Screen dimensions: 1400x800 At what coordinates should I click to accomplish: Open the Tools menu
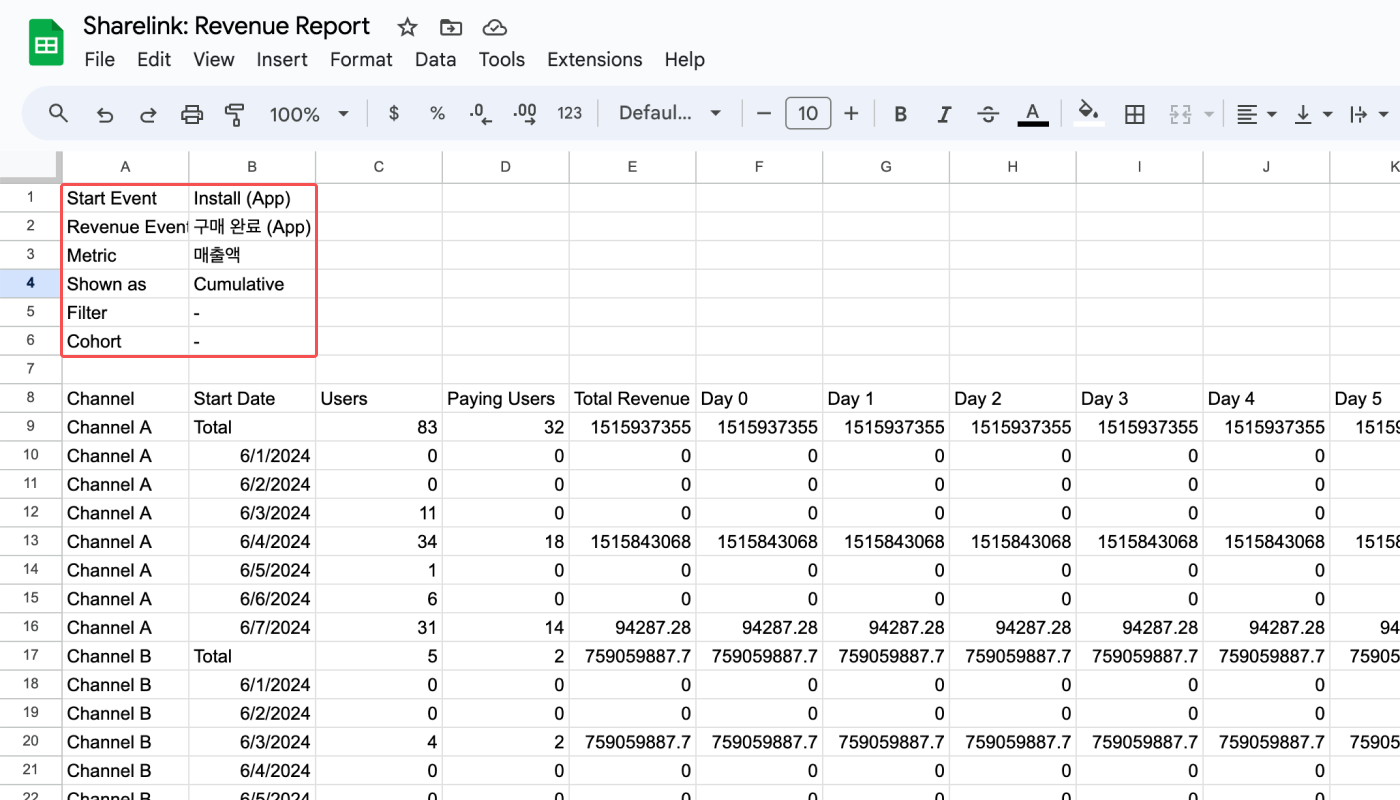coord(502,60)
